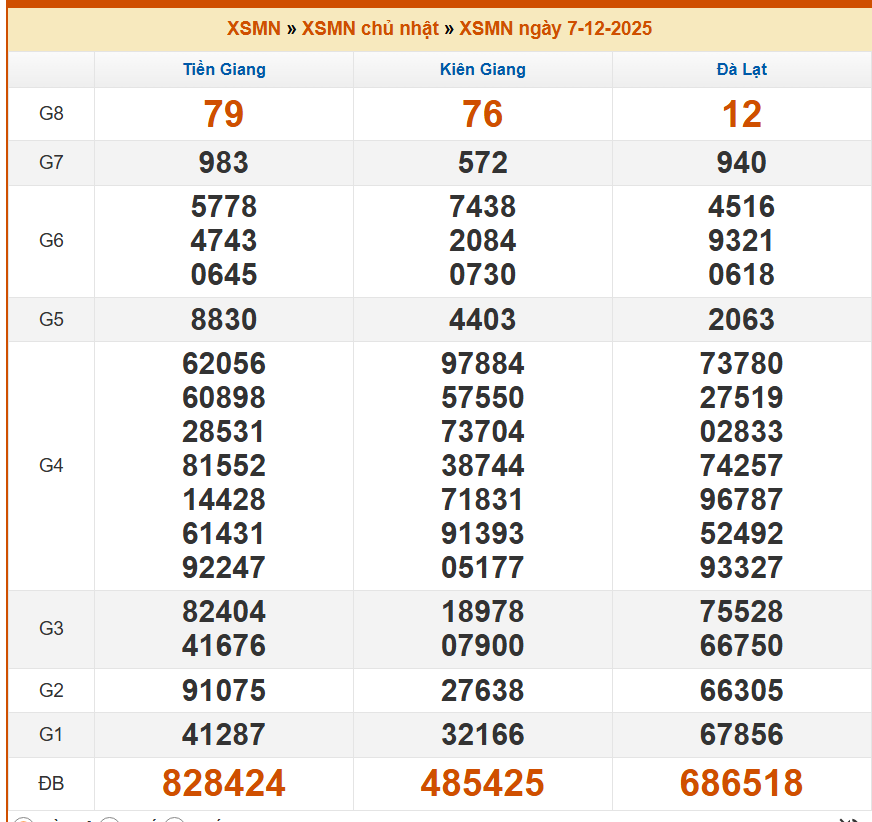Click Kiên Giang G8 result 76
The height and width of the screenshot is (822, 872).
[482, 114]
